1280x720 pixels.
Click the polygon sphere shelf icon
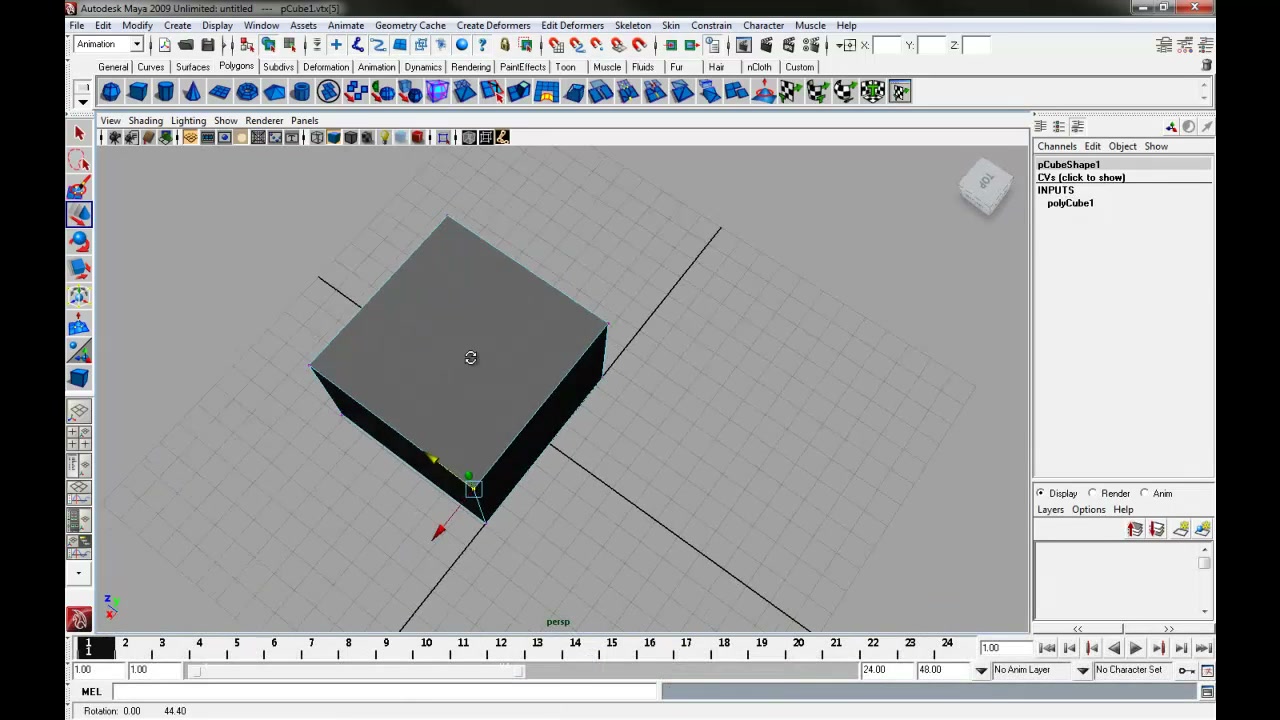pos(111,92)
